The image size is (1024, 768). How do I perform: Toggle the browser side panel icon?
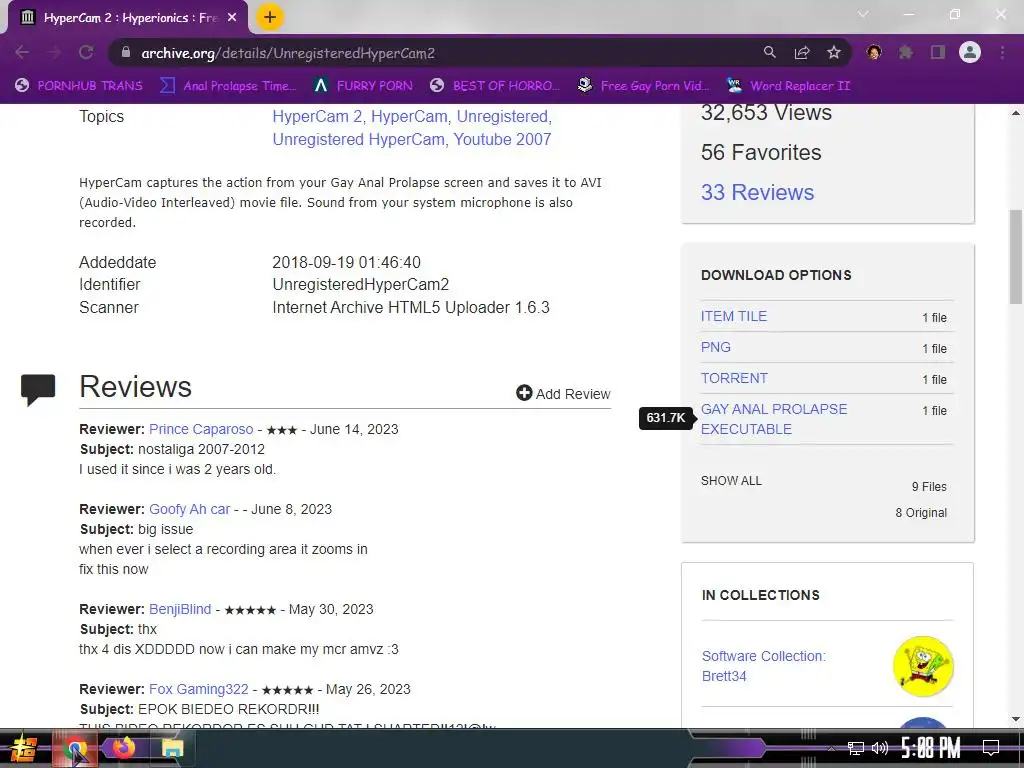(x=938, y=52)
